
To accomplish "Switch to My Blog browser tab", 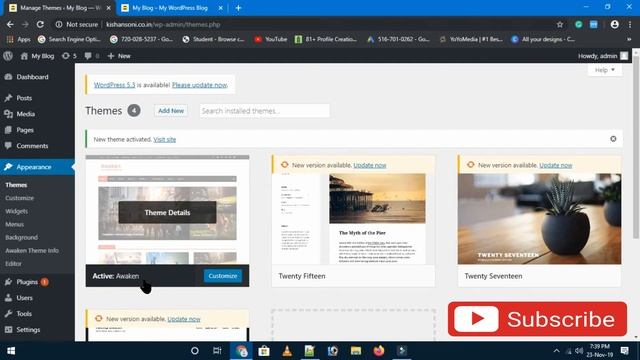I will pos(171,8).
